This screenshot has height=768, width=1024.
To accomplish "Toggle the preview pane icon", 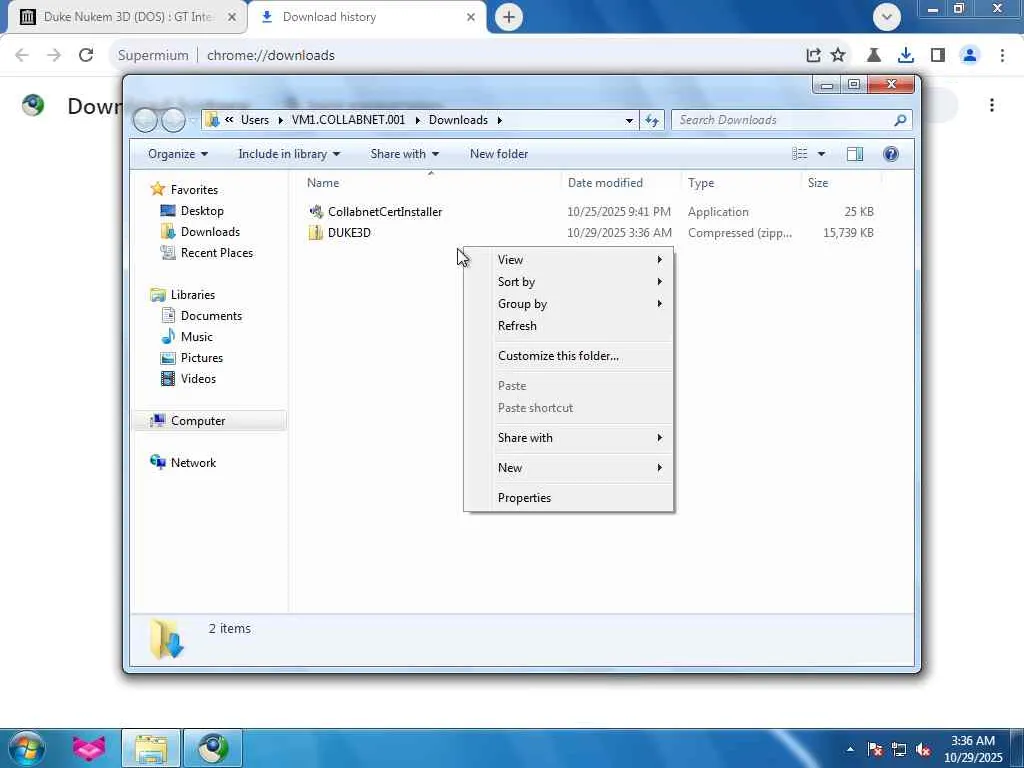I will pyautogui.click(x=854, y=153).
